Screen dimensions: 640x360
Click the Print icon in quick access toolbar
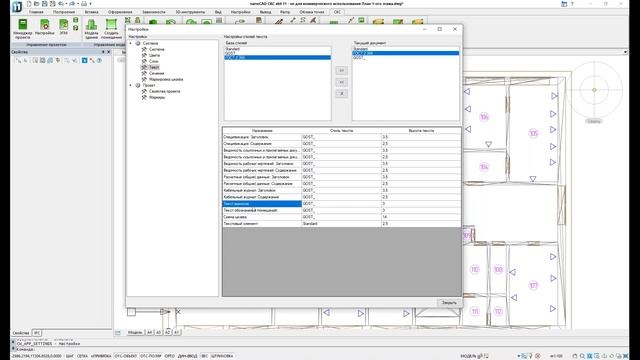tap(84, 4)
